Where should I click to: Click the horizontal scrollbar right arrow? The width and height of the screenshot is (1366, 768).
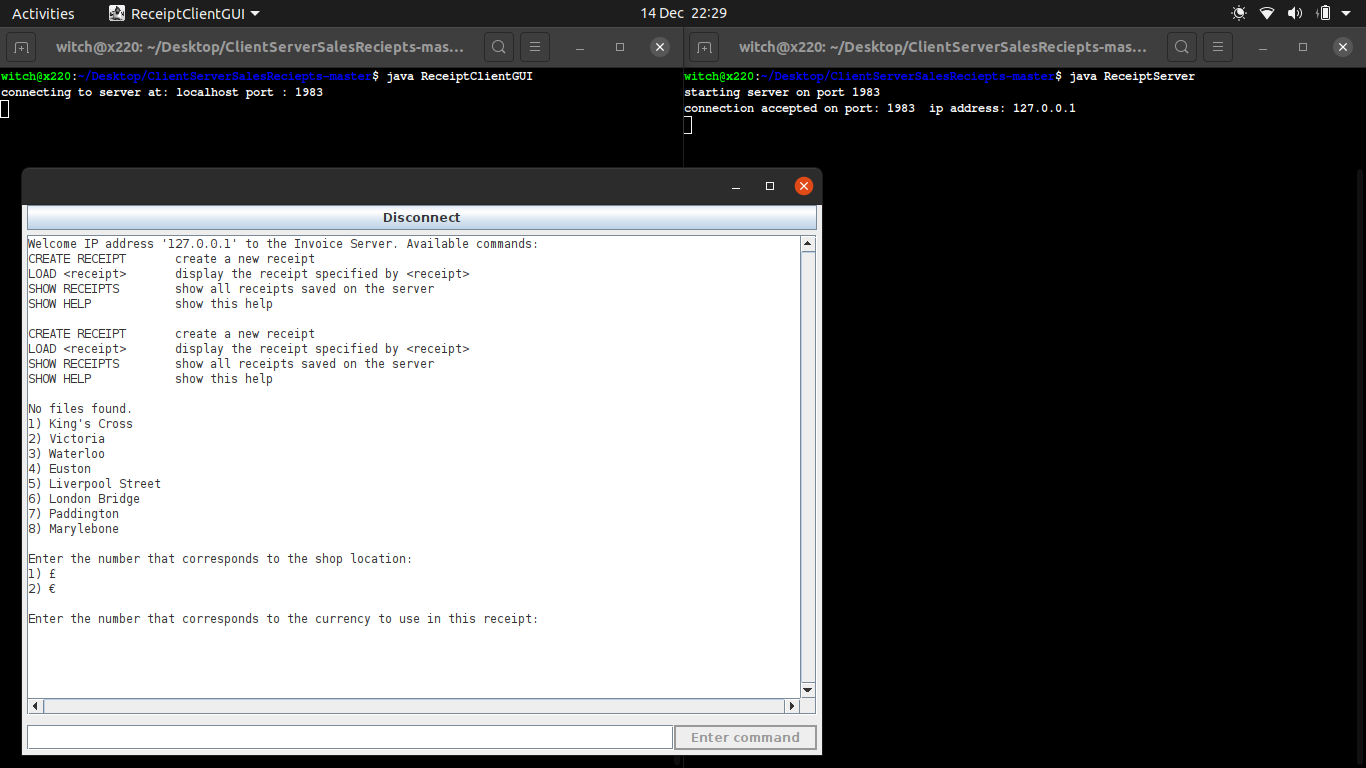pyautogui.click(x=792, y=705)
